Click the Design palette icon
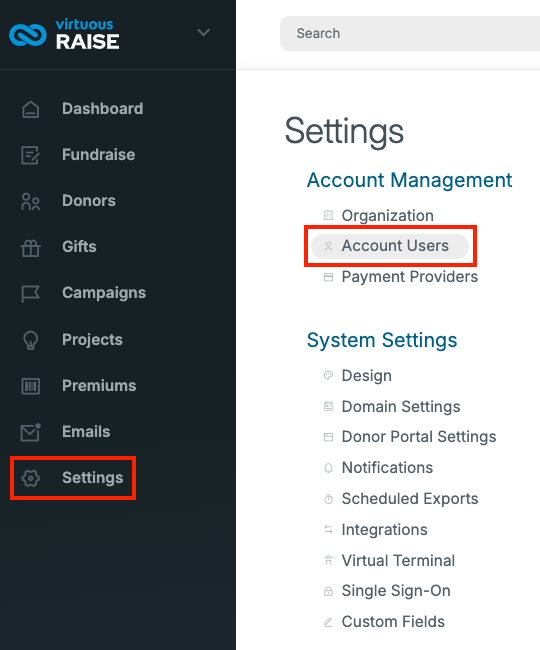540x650 pixels. pyautogui.click(x=328, y=375)
